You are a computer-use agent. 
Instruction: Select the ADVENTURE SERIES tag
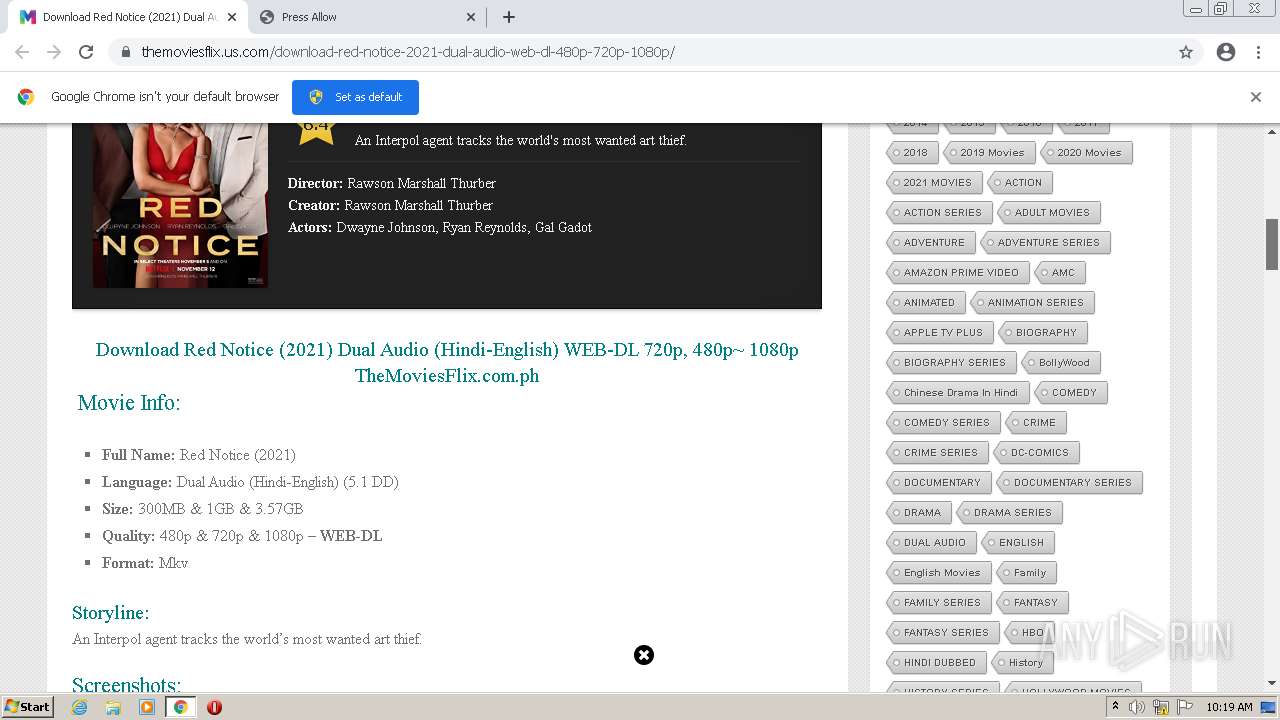point(1045,243)
